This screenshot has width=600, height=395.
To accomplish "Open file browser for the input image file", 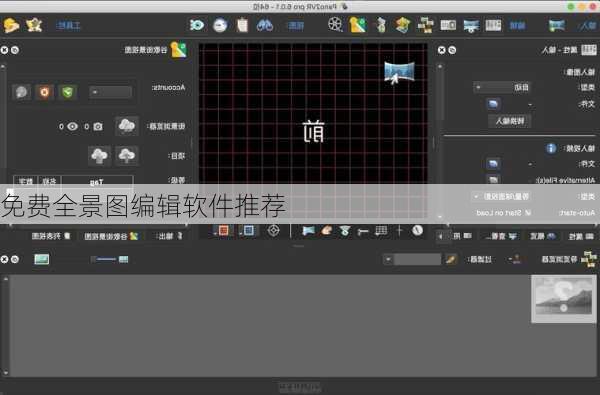I will tap(493, 104).
